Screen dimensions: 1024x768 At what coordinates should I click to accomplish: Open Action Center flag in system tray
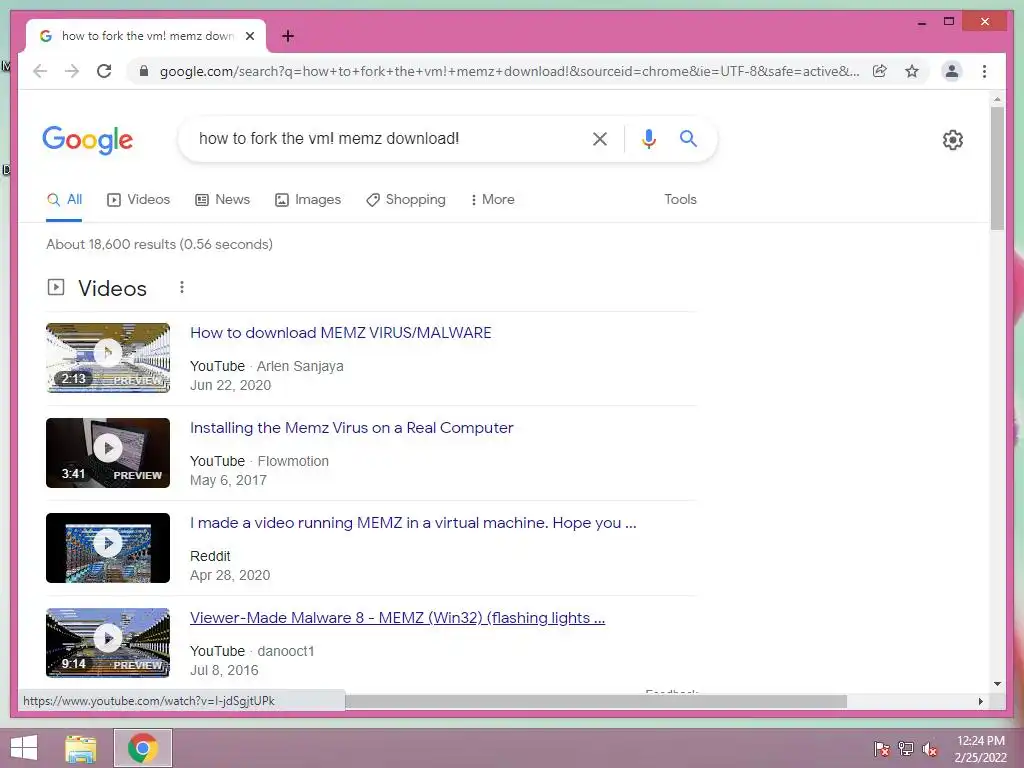click(x=881, y=749)
